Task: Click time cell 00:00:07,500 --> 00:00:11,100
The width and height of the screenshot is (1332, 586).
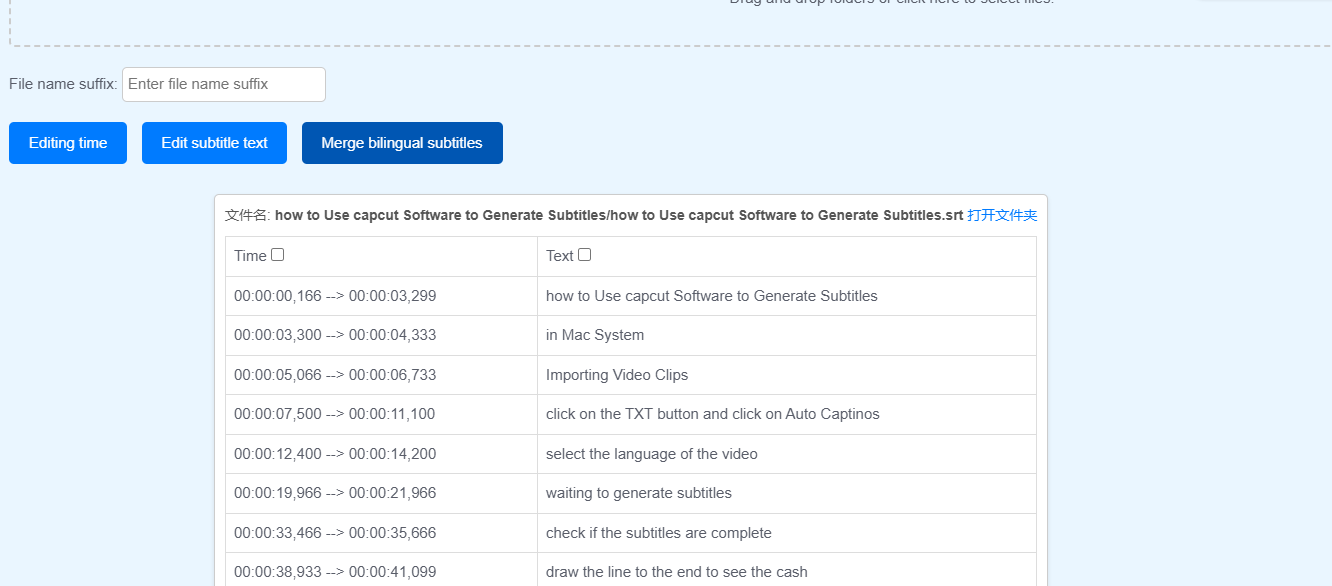Action: tap(381, 414)
